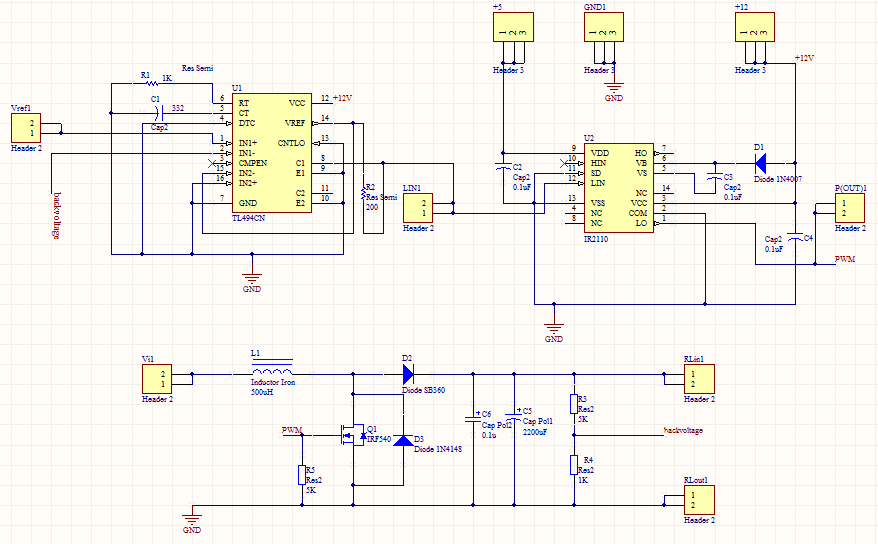Screen dimensions: 878x544
Task: Select the Vref1 header connector
Action: 26,128
